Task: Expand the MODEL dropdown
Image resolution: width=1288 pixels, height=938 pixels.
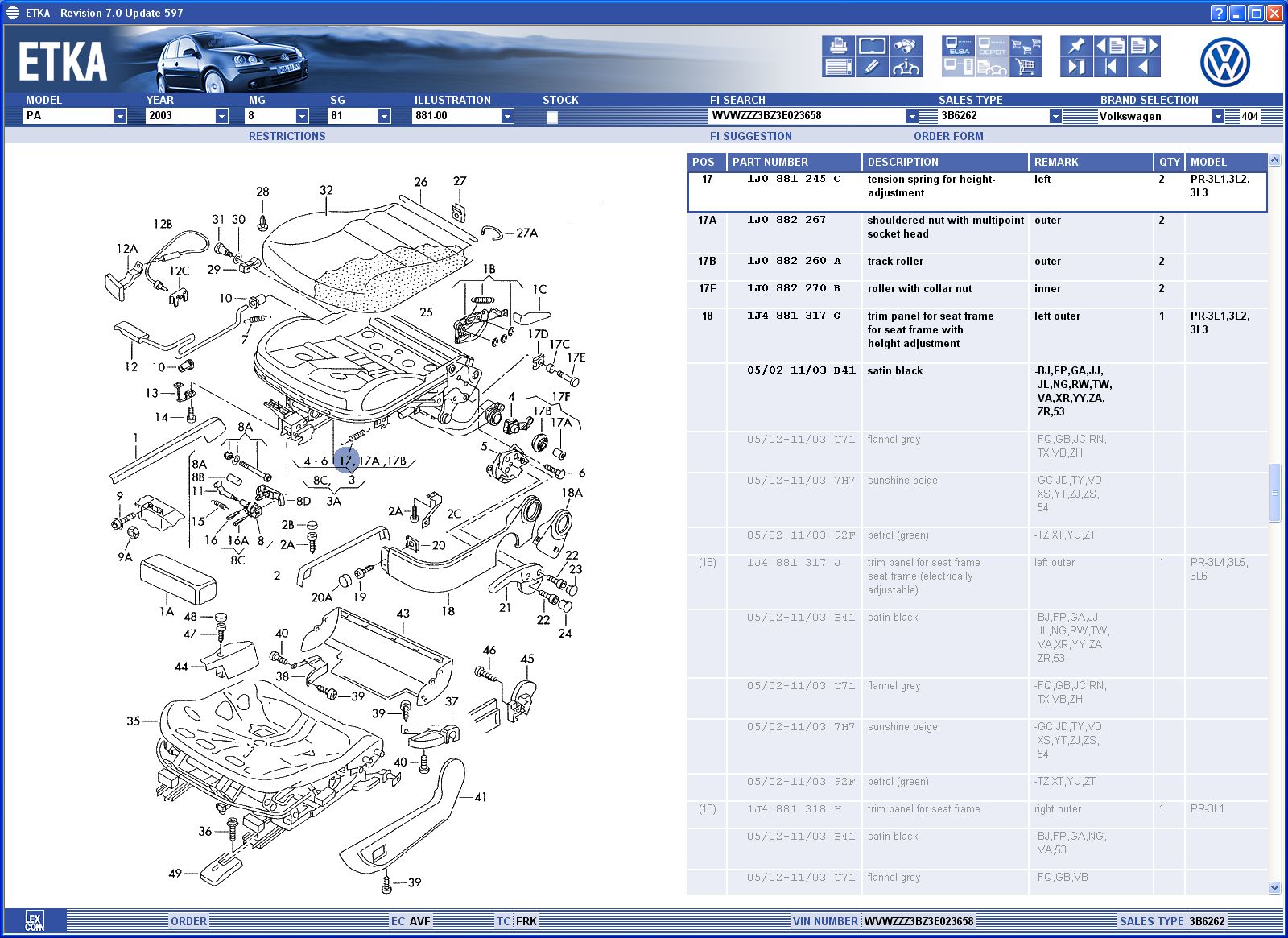Action: tap(120, 116)
